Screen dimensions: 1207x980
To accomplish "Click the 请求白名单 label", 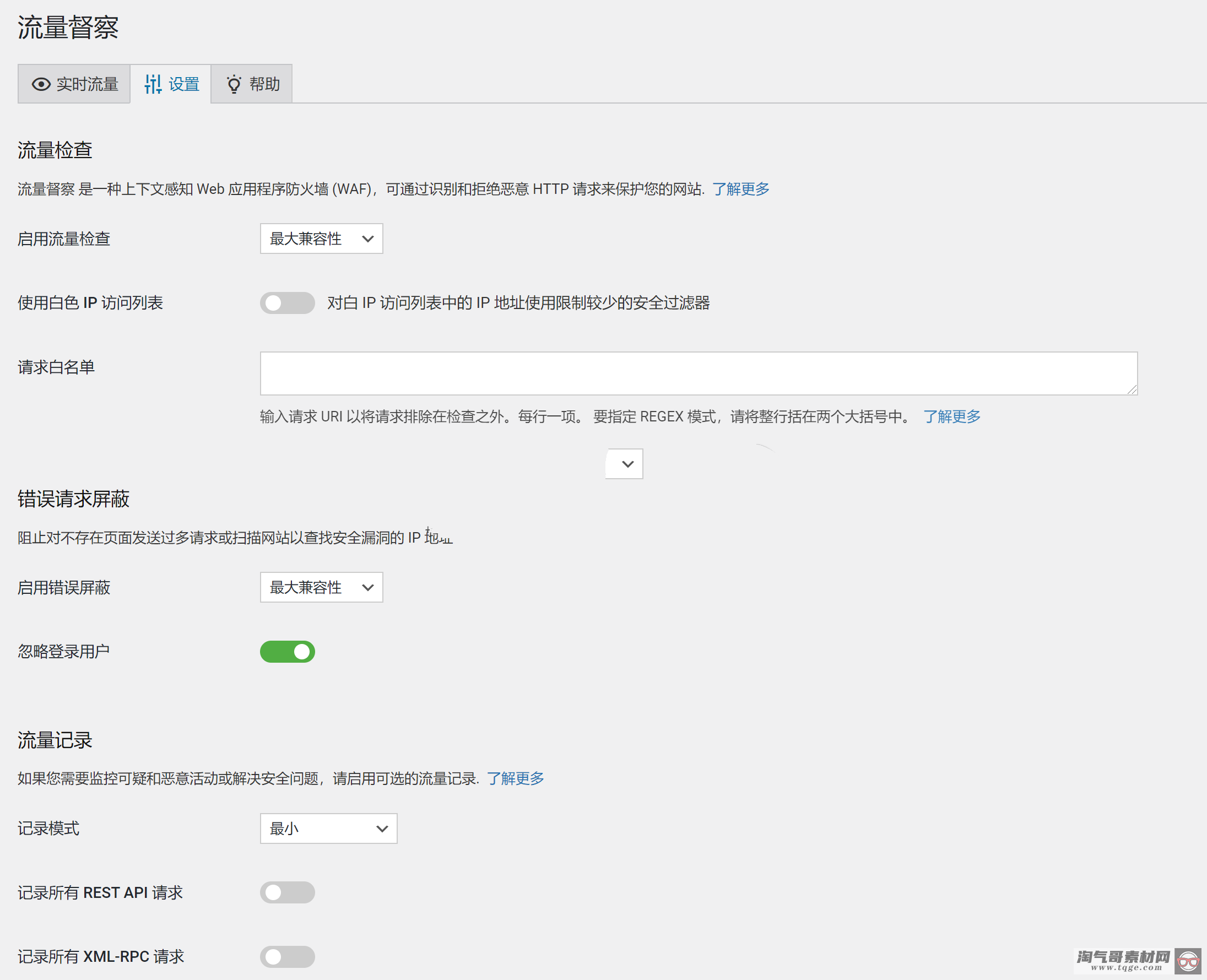I will tap(56, 367).
